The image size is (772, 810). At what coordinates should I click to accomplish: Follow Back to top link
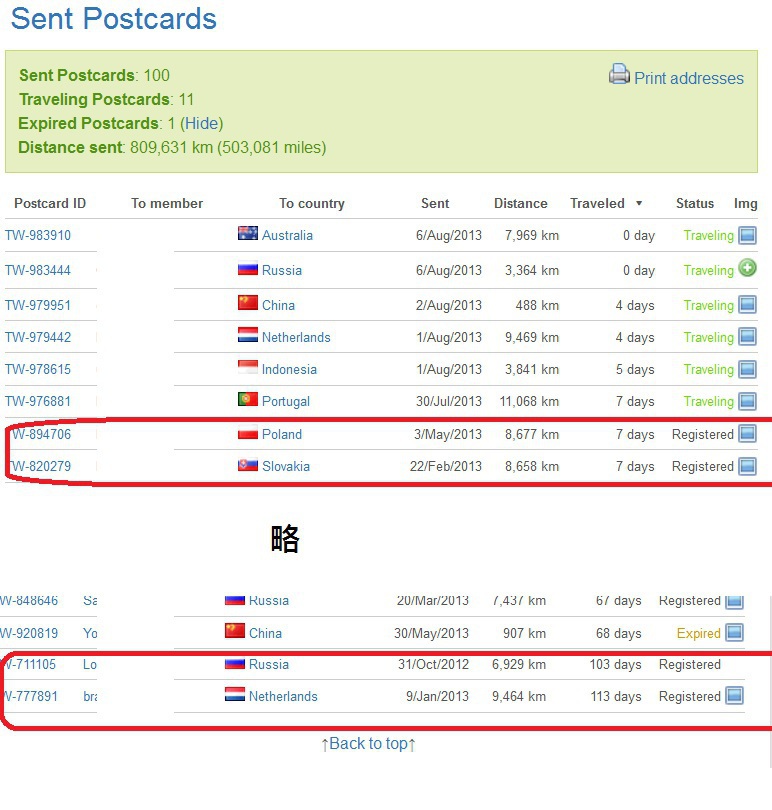[368, 744]
